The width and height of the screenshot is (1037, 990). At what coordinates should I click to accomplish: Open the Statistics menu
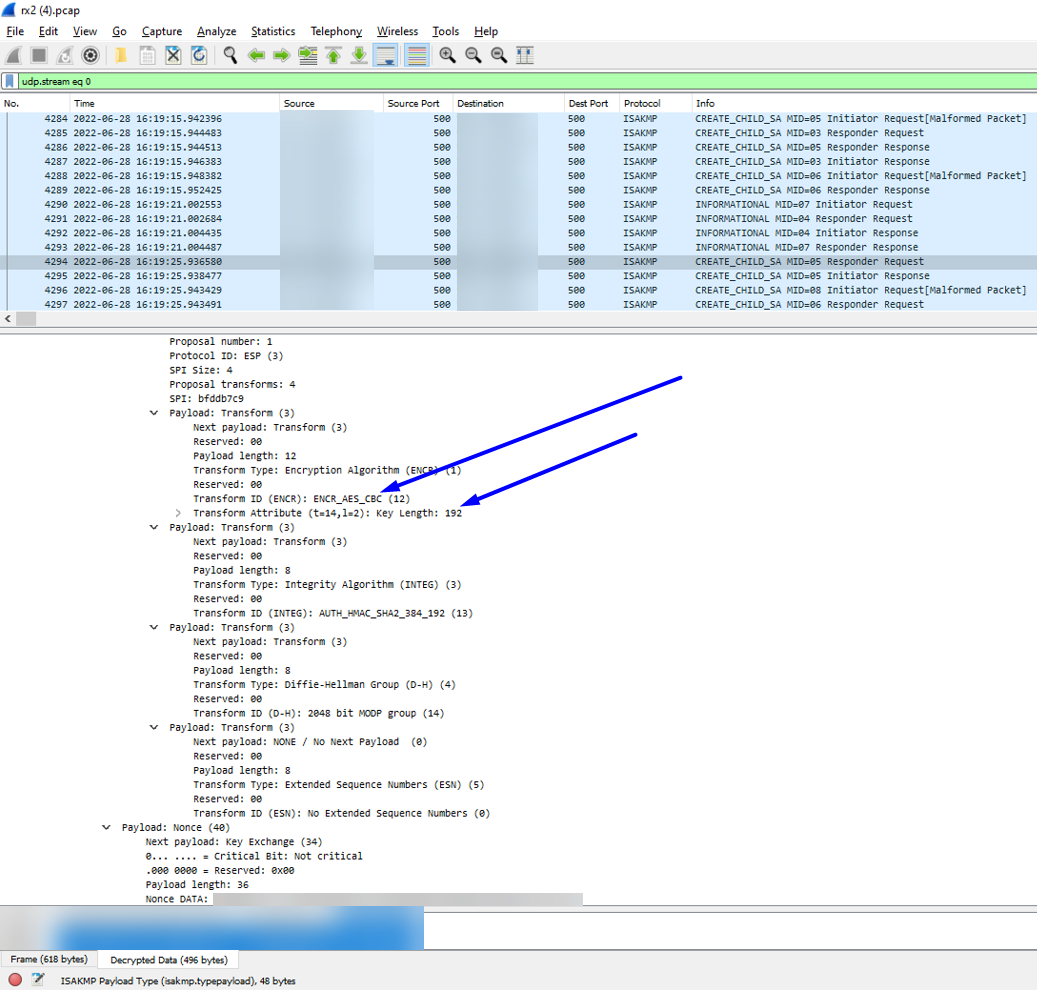pos(272,31)
